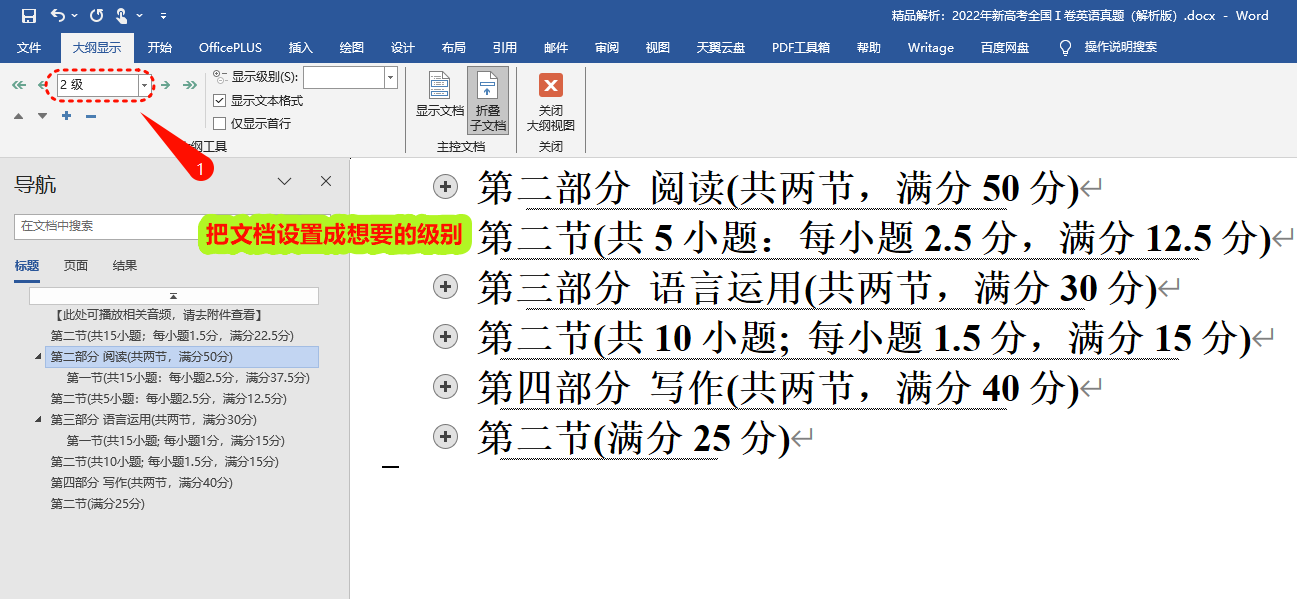The width and height of the screenshot is (1297, 599).
Task: Move item up with the up triangle
Action: click(x=19, y=116)
